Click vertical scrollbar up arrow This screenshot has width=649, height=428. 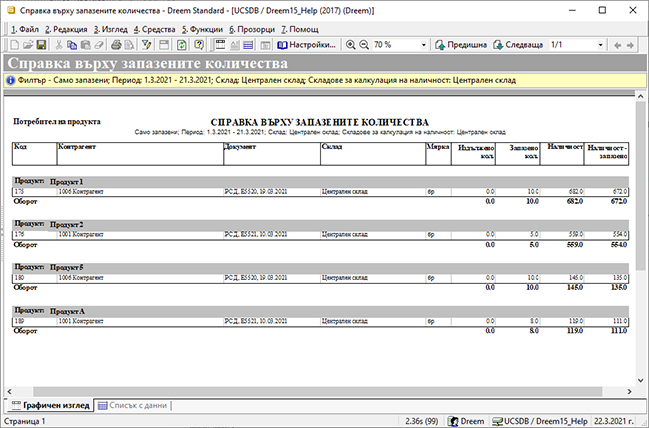pos(641,96)
